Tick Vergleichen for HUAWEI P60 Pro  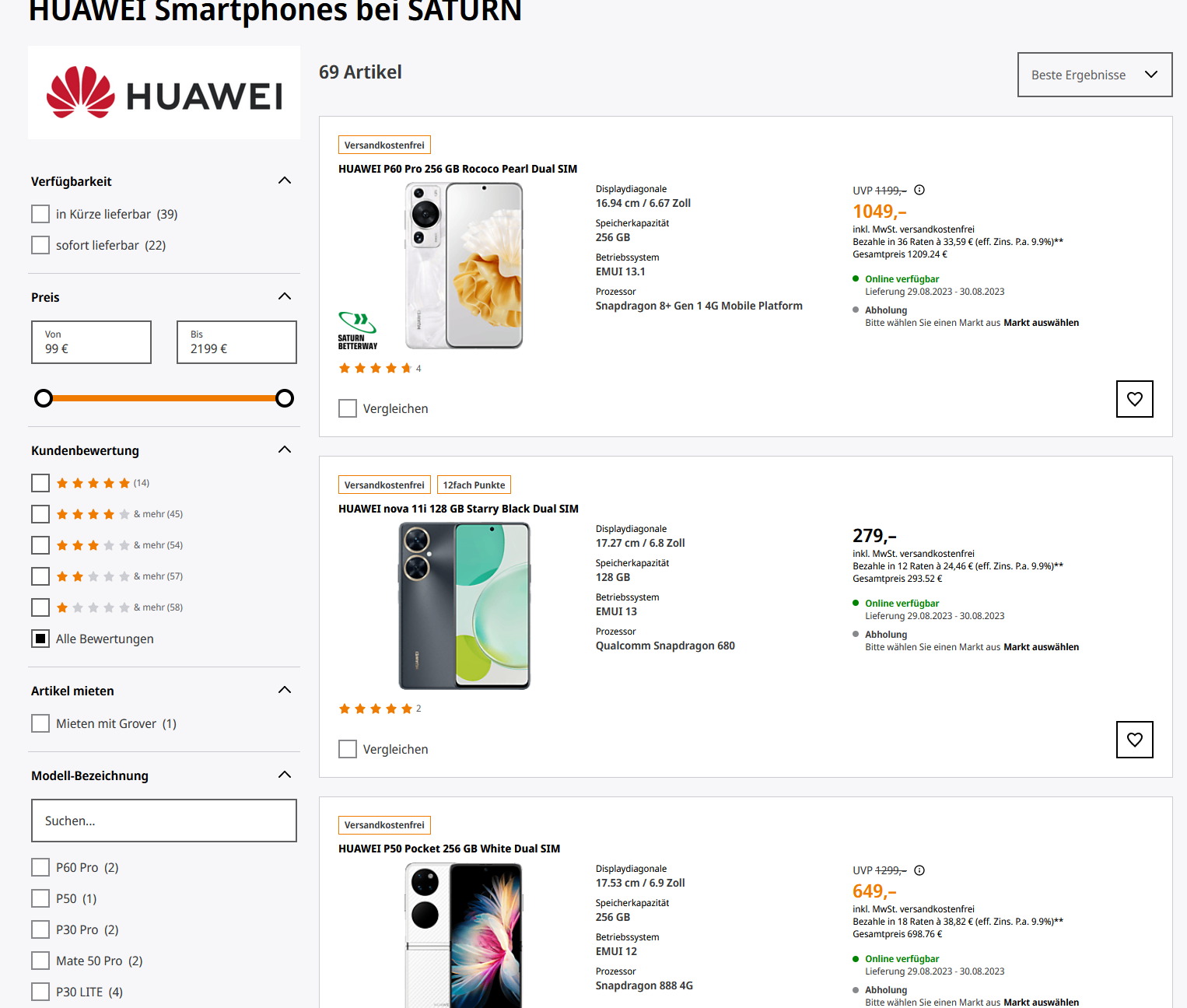tap(348, 408)
